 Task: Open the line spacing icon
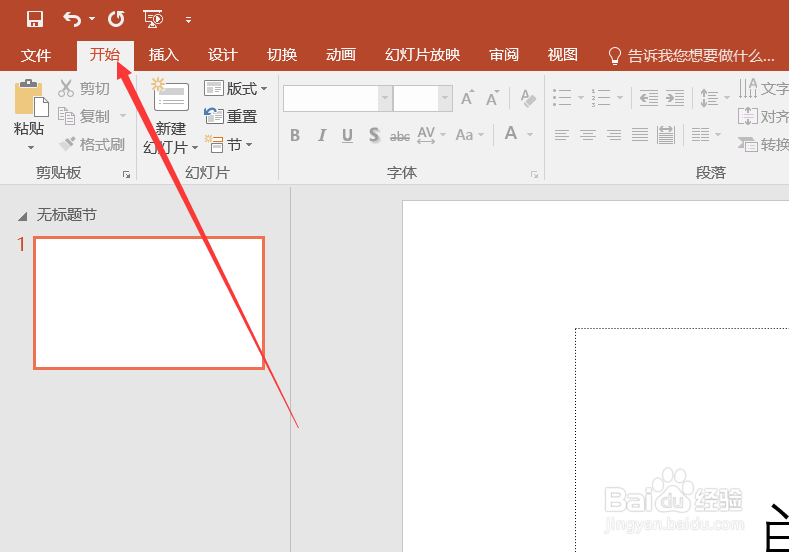(709, 98)
